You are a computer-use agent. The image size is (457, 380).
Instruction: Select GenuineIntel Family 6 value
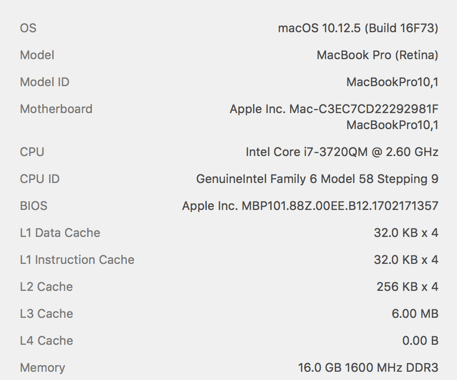pos(317,179)
